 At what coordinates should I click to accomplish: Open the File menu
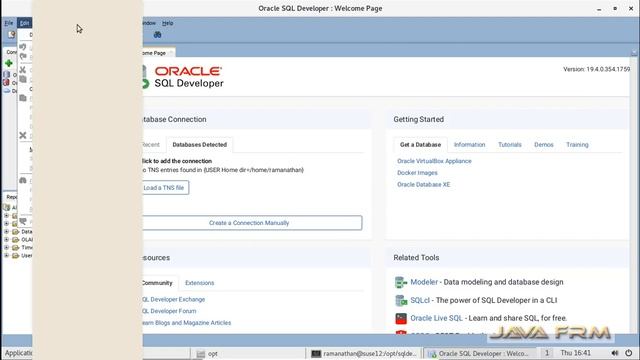pyautogui.click(x=9, y=23)
